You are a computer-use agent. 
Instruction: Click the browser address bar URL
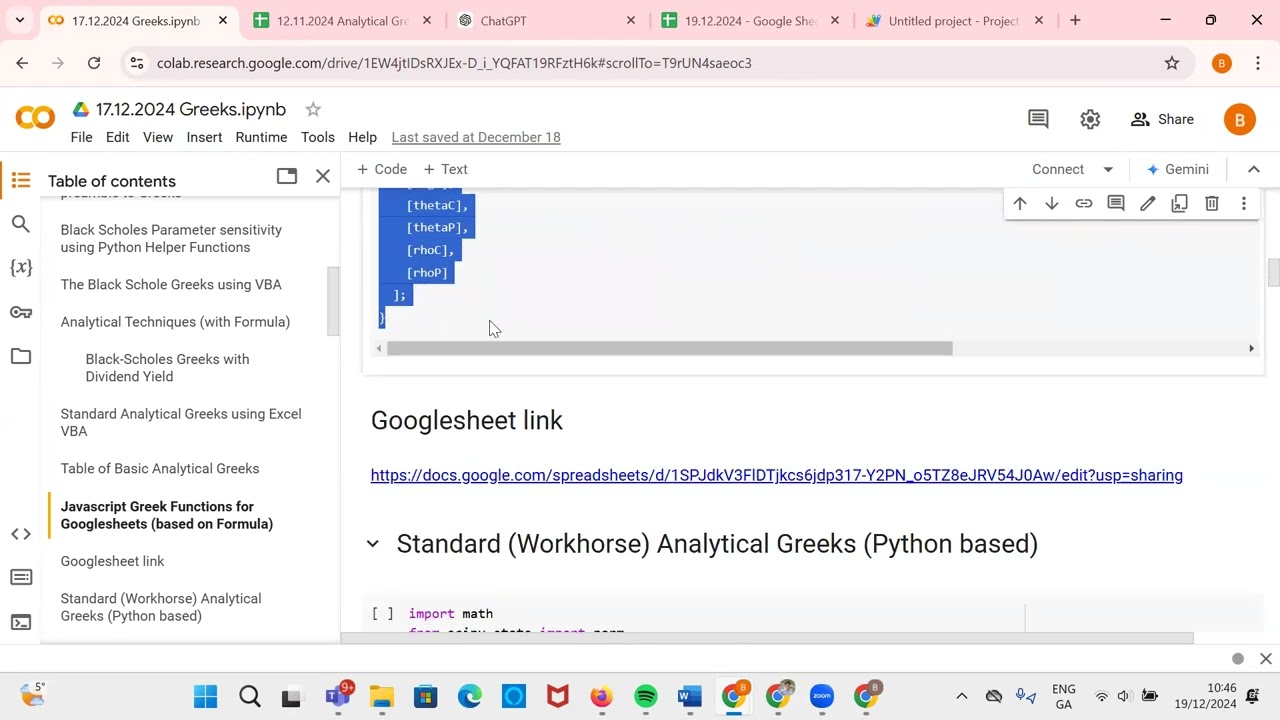tap(454, 63)
